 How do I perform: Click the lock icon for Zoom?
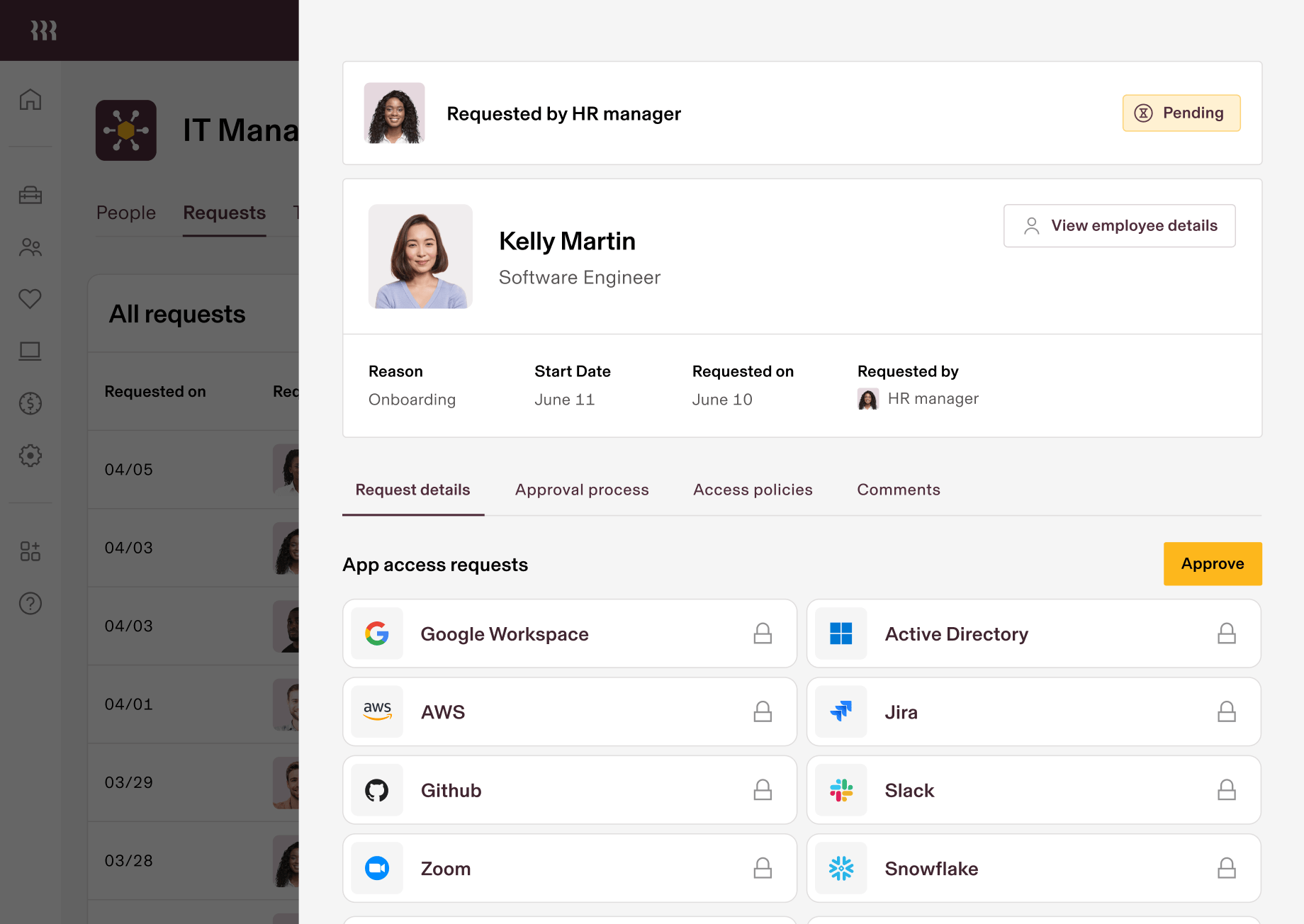coord(763,868)
